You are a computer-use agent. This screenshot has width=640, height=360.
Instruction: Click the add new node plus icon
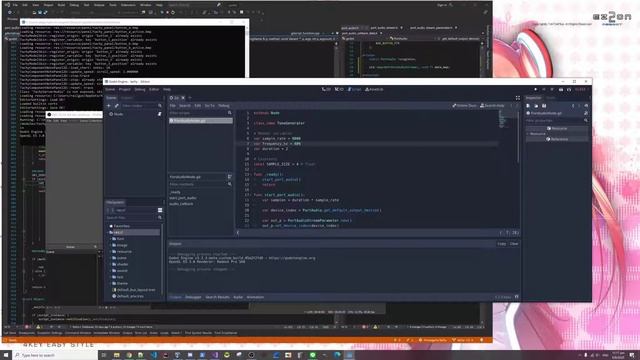pos(109,106)
